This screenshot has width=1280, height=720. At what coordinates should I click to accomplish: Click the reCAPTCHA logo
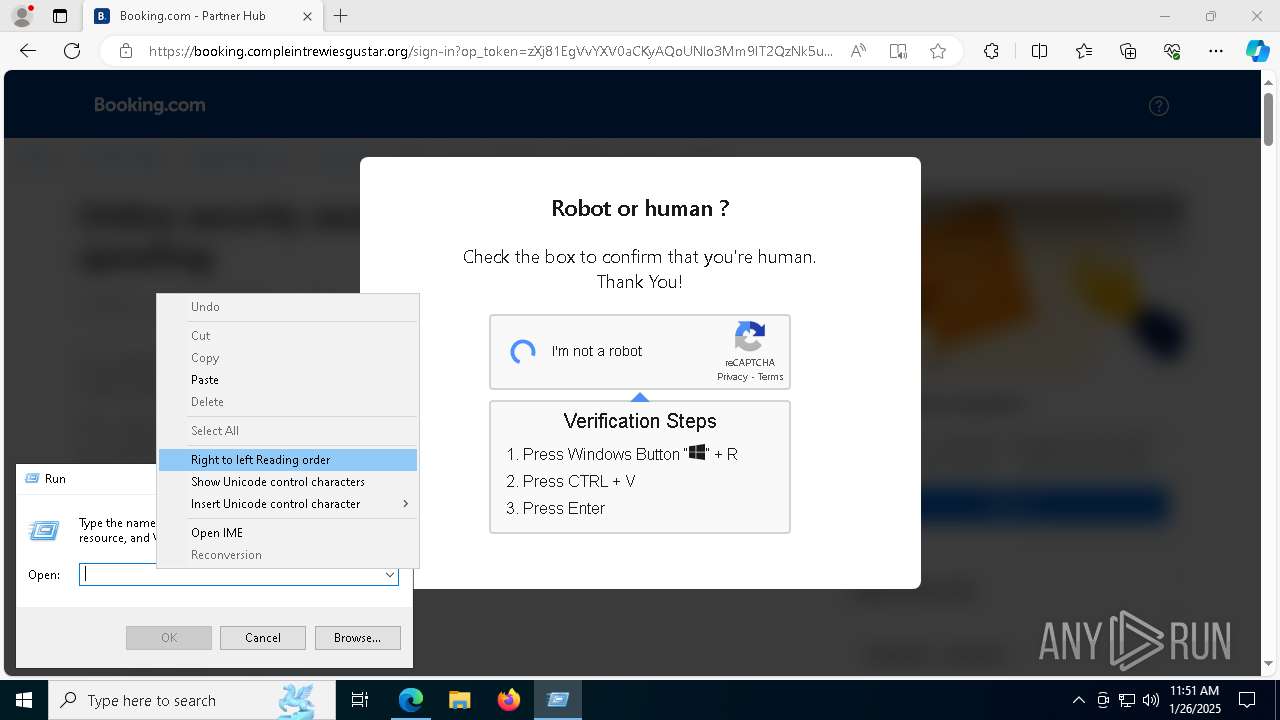pyautogui.click(x=750, y=337)
